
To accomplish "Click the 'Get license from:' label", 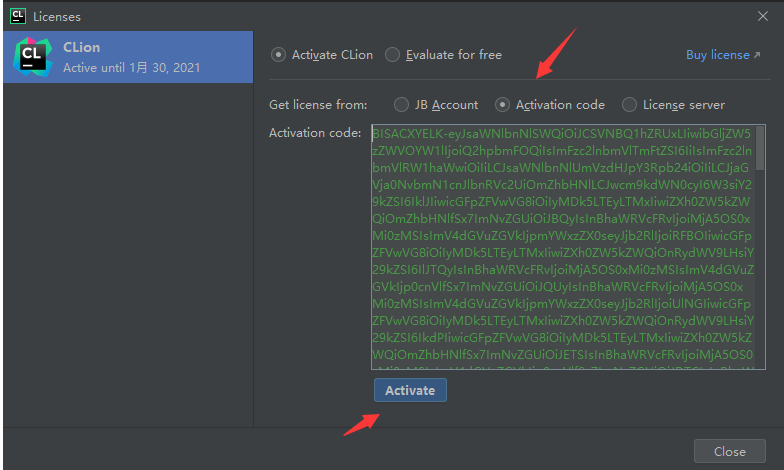I will point(318,105).
